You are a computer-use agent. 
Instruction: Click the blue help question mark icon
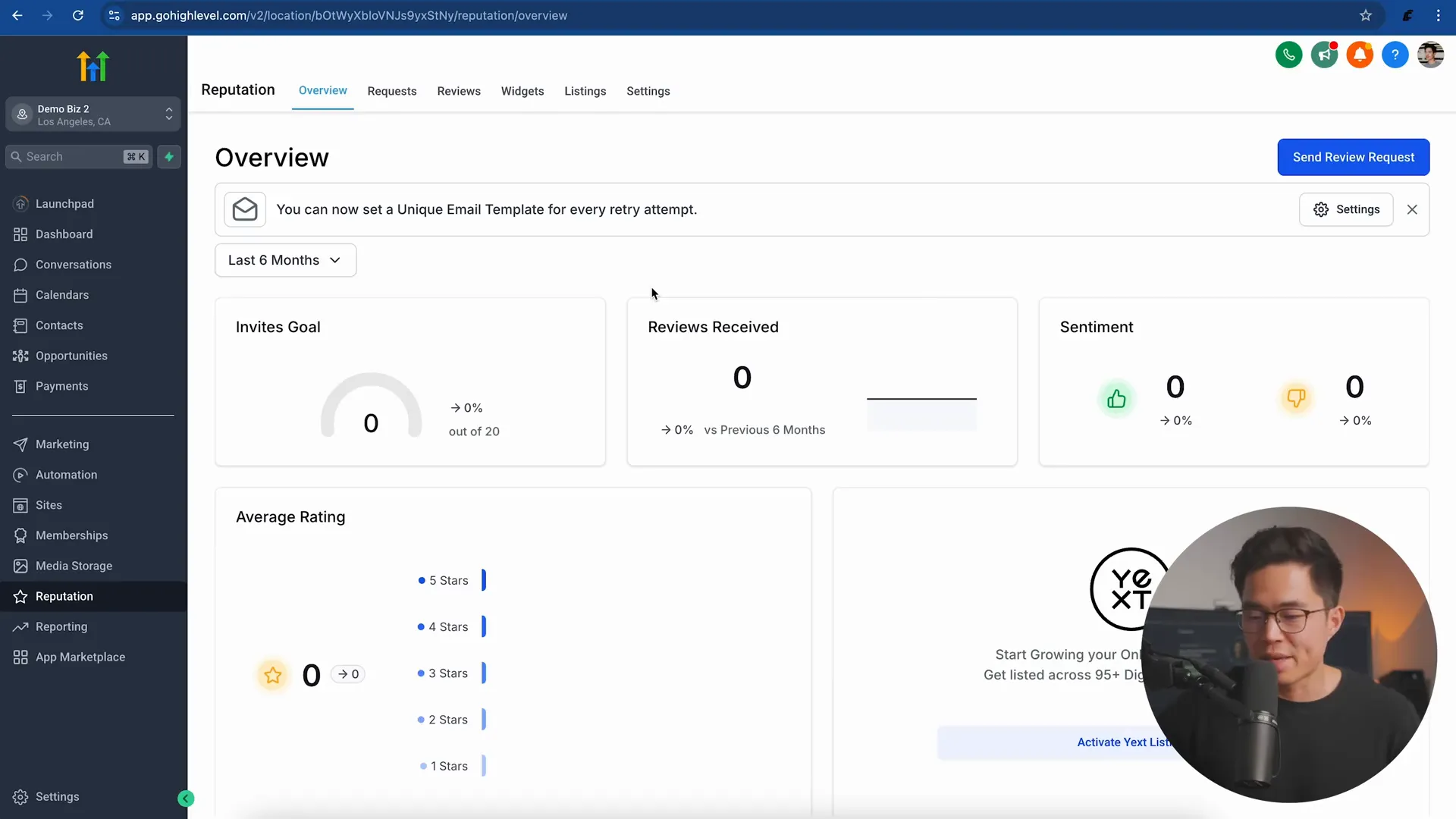[1395, 55]
